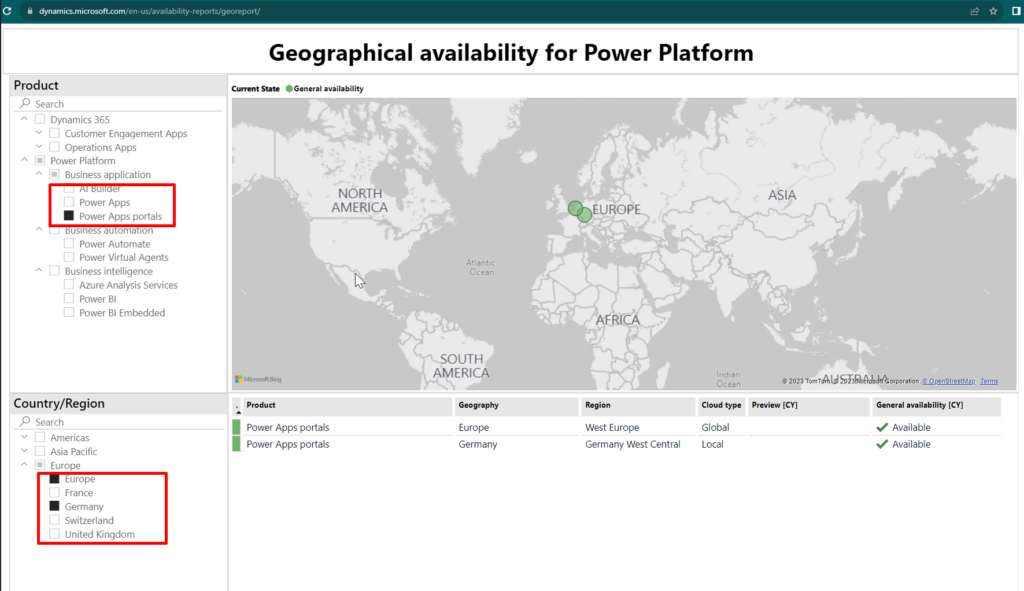Check the Power BI Embedded checkbox
Image resolution: width=1024 pixels, height=591 pixels.
69,312
